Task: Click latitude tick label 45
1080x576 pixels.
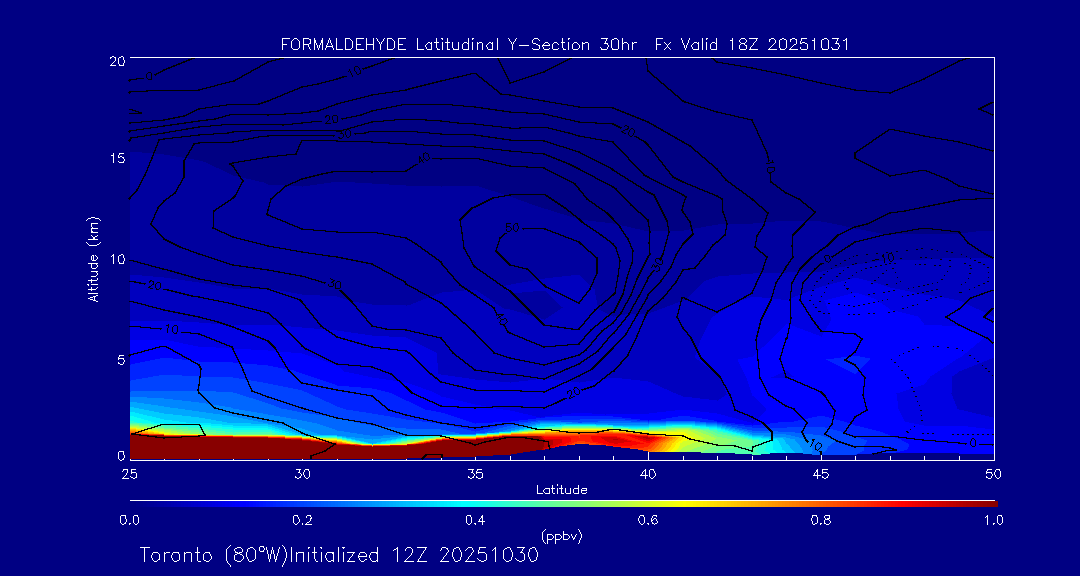Action: pyautogui.click(x=821, y=472)
